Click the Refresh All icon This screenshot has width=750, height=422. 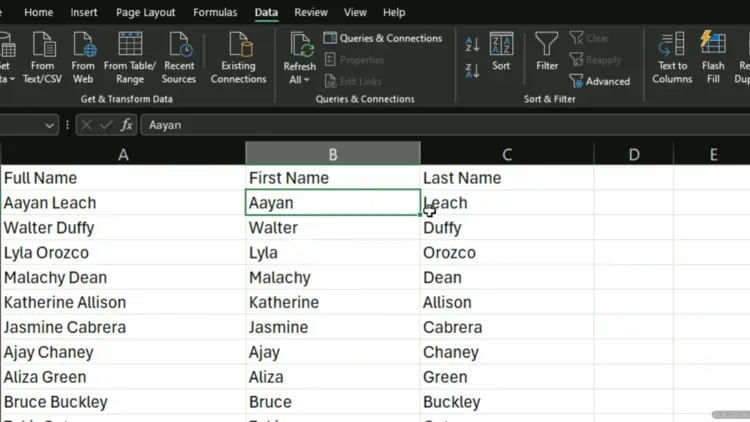pyautogui.click(x=301, y=46)
